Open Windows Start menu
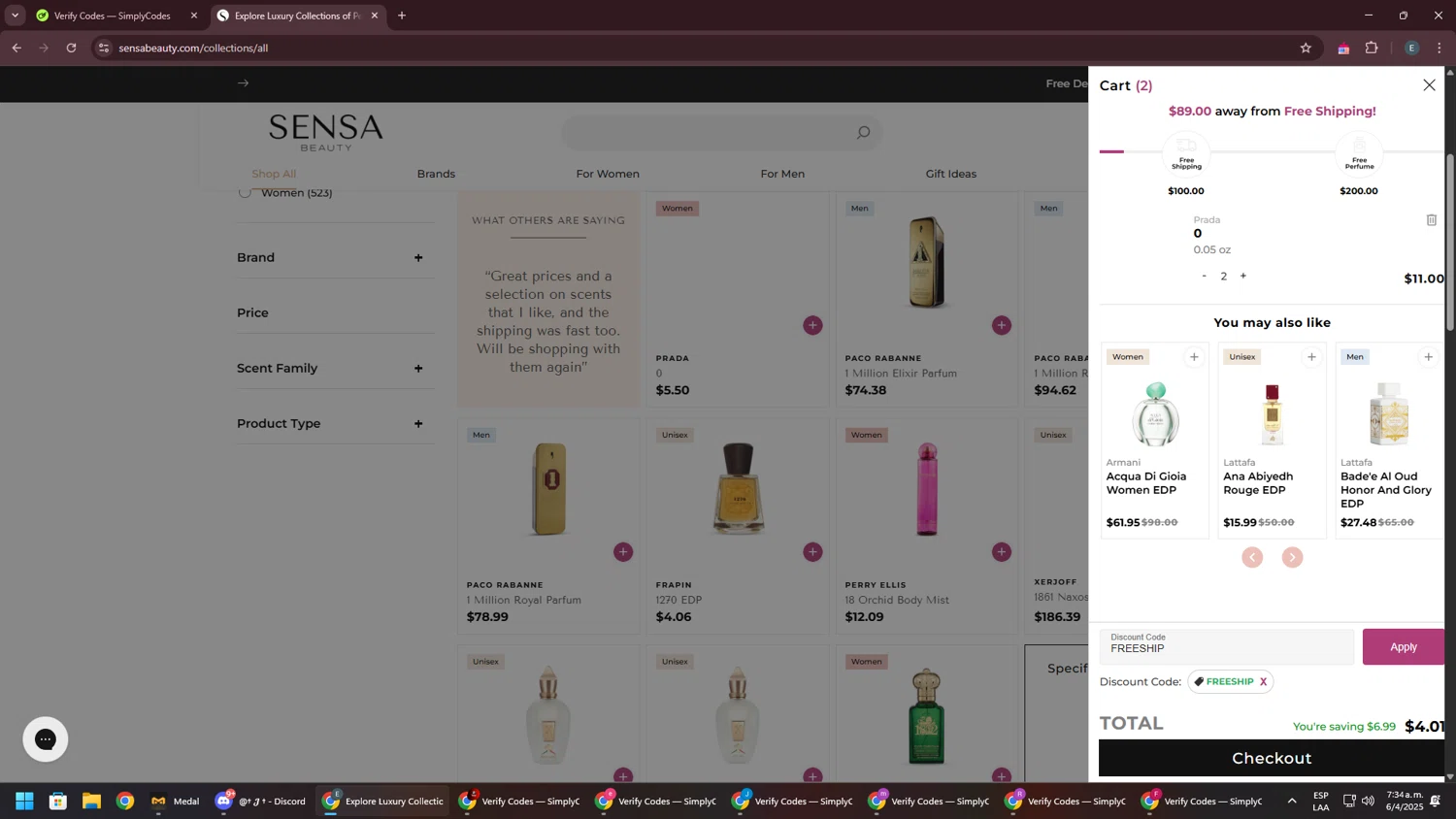Screen dimensions: 1456x819 pyautogui.click(x=24, y=801)
